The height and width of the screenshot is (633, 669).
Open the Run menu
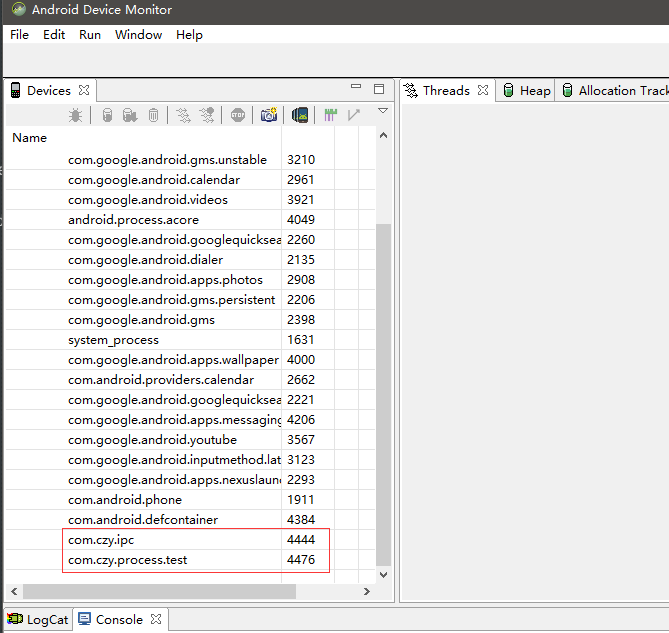point(90,34)
